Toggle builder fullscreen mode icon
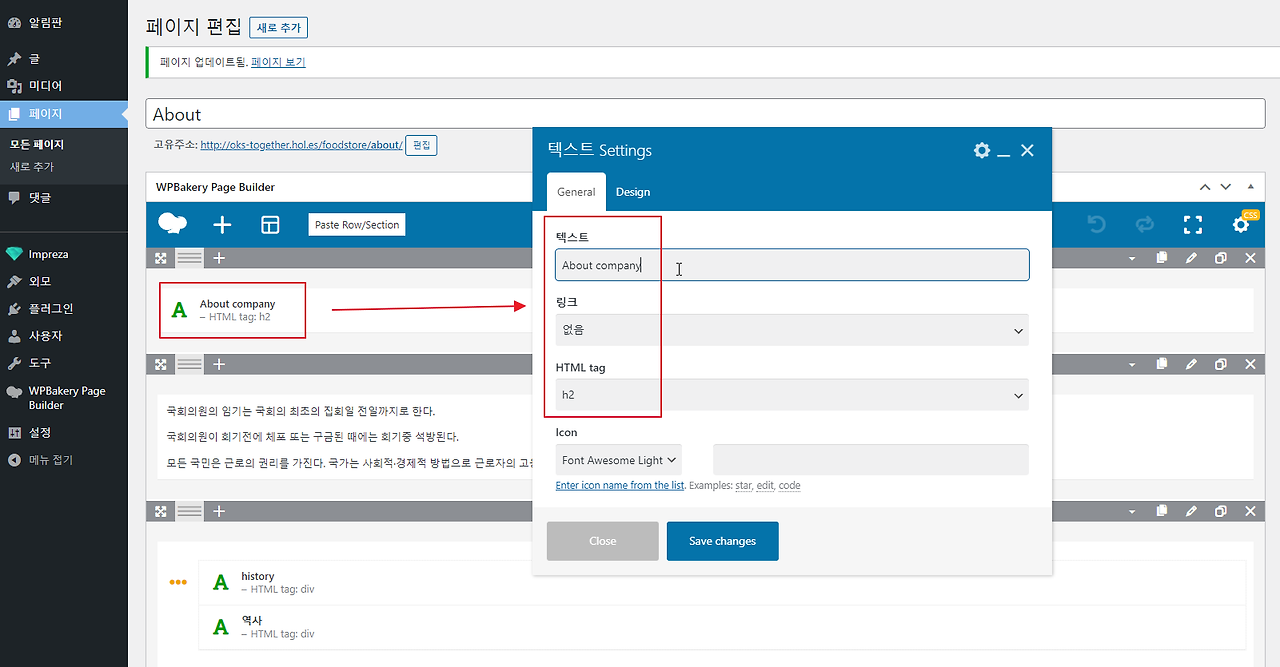Image resolution: width=1280 pixels, height=667 pixels. [x=1193, y=225]
